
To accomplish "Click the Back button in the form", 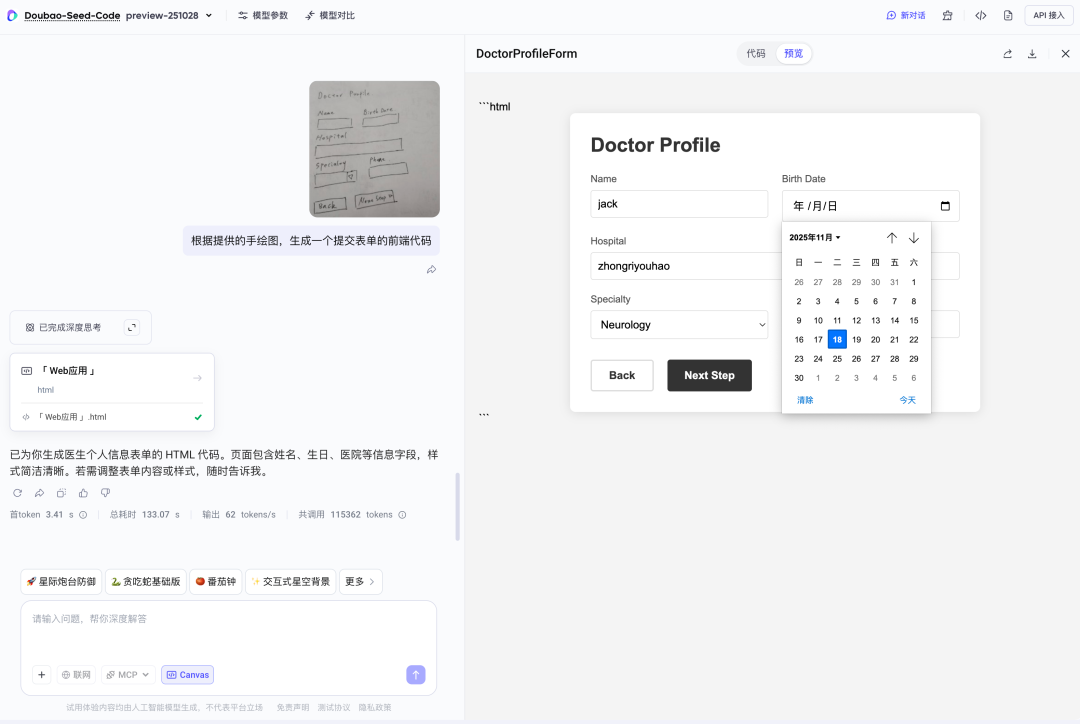I will click(622, 375).
